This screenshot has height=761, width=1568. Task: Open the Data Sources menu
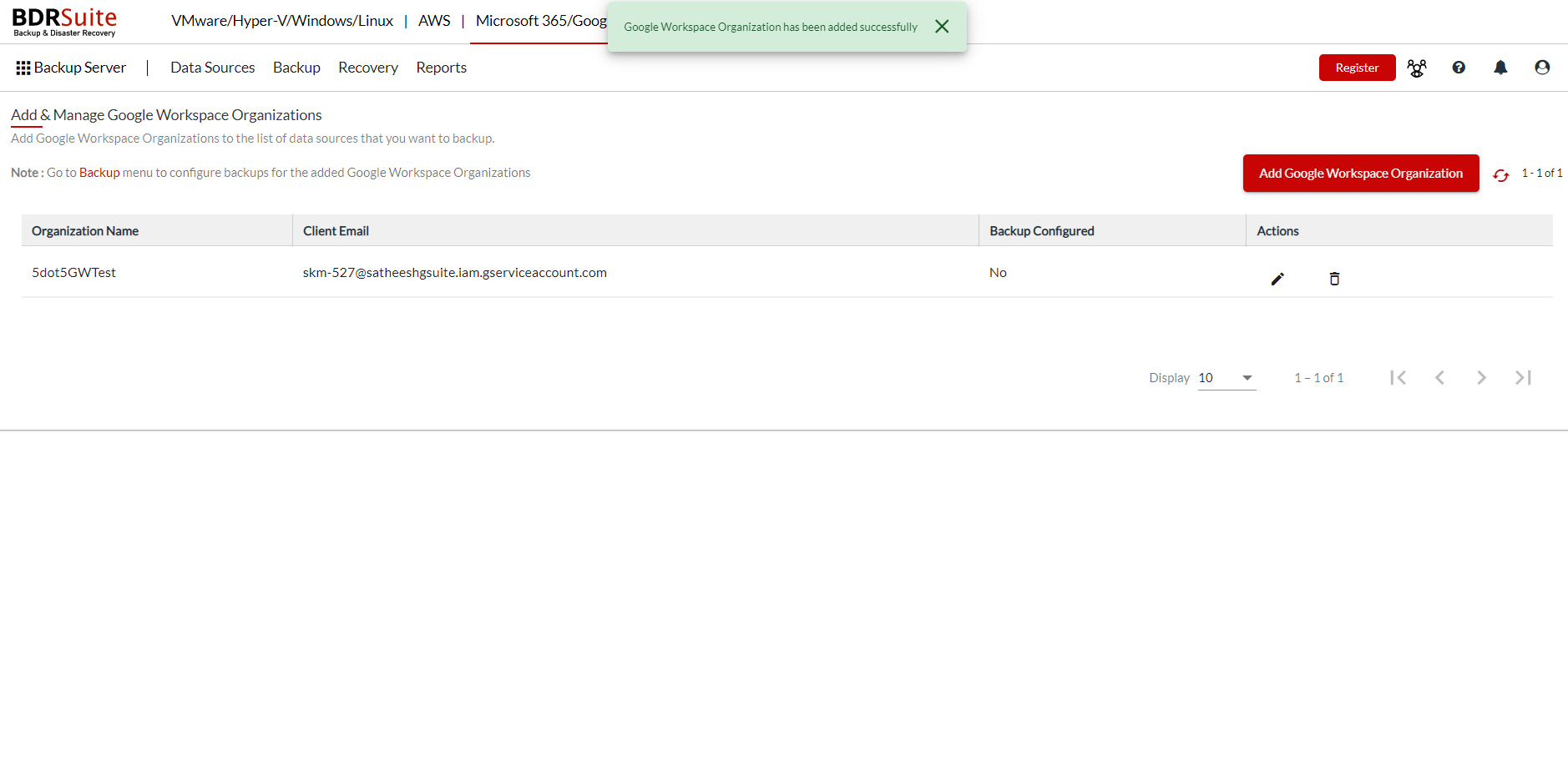(213, 68)
